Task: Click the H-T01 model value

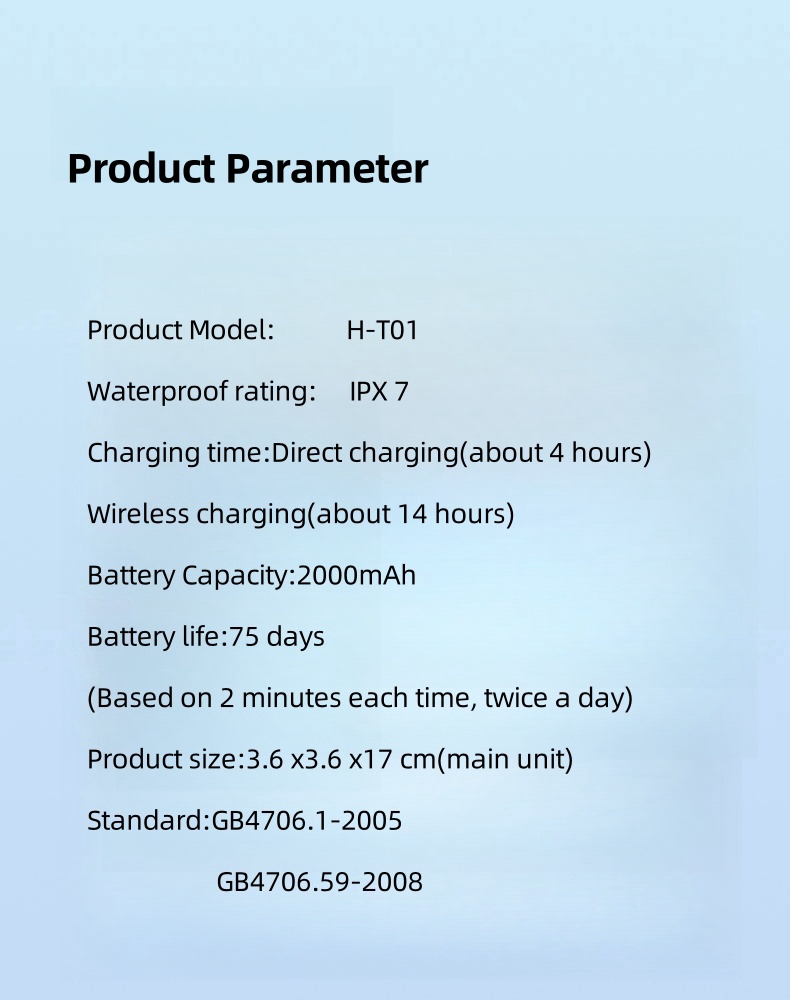Action: pyautogui.click(x=382, y=330)
